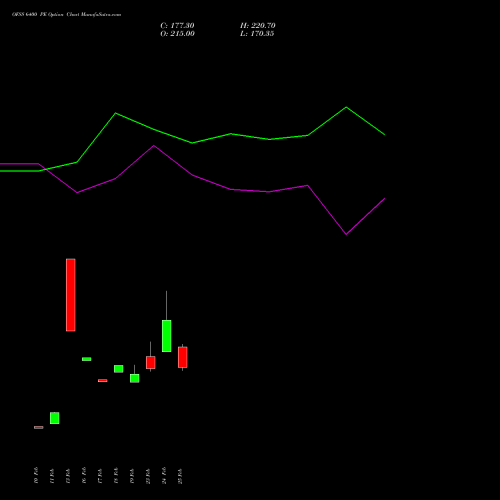
Task: Click the high value H: 220.70
Action: [258, 26]
